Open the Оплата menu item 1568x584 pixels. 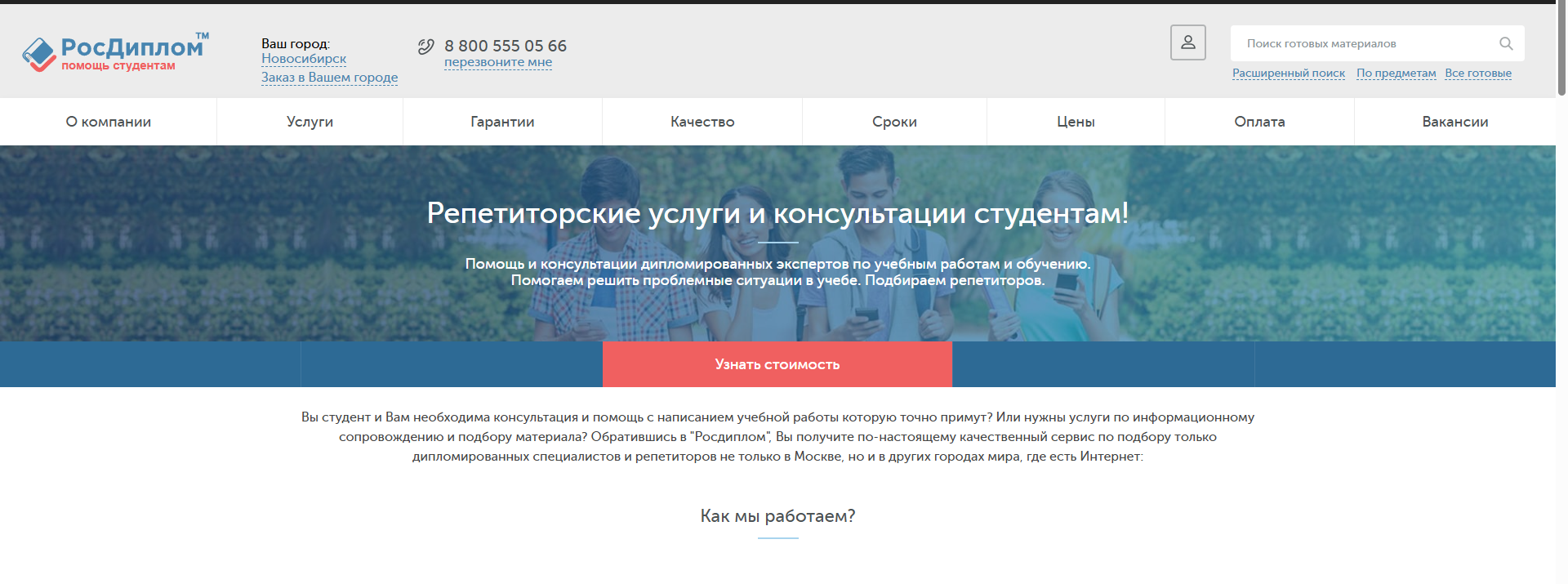[1260, 122]
